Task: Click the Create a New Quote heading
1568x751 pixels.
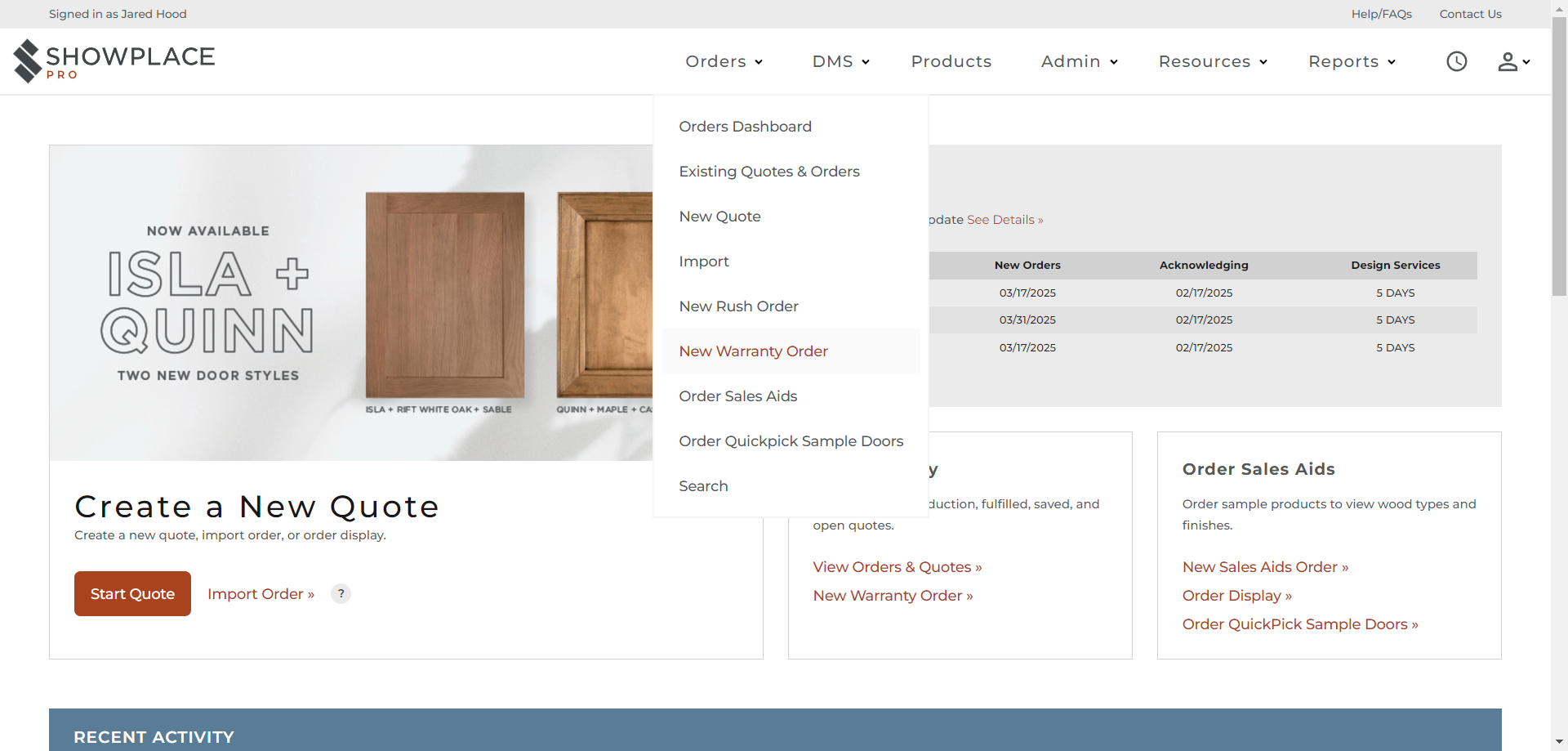Action: point(257,507)
